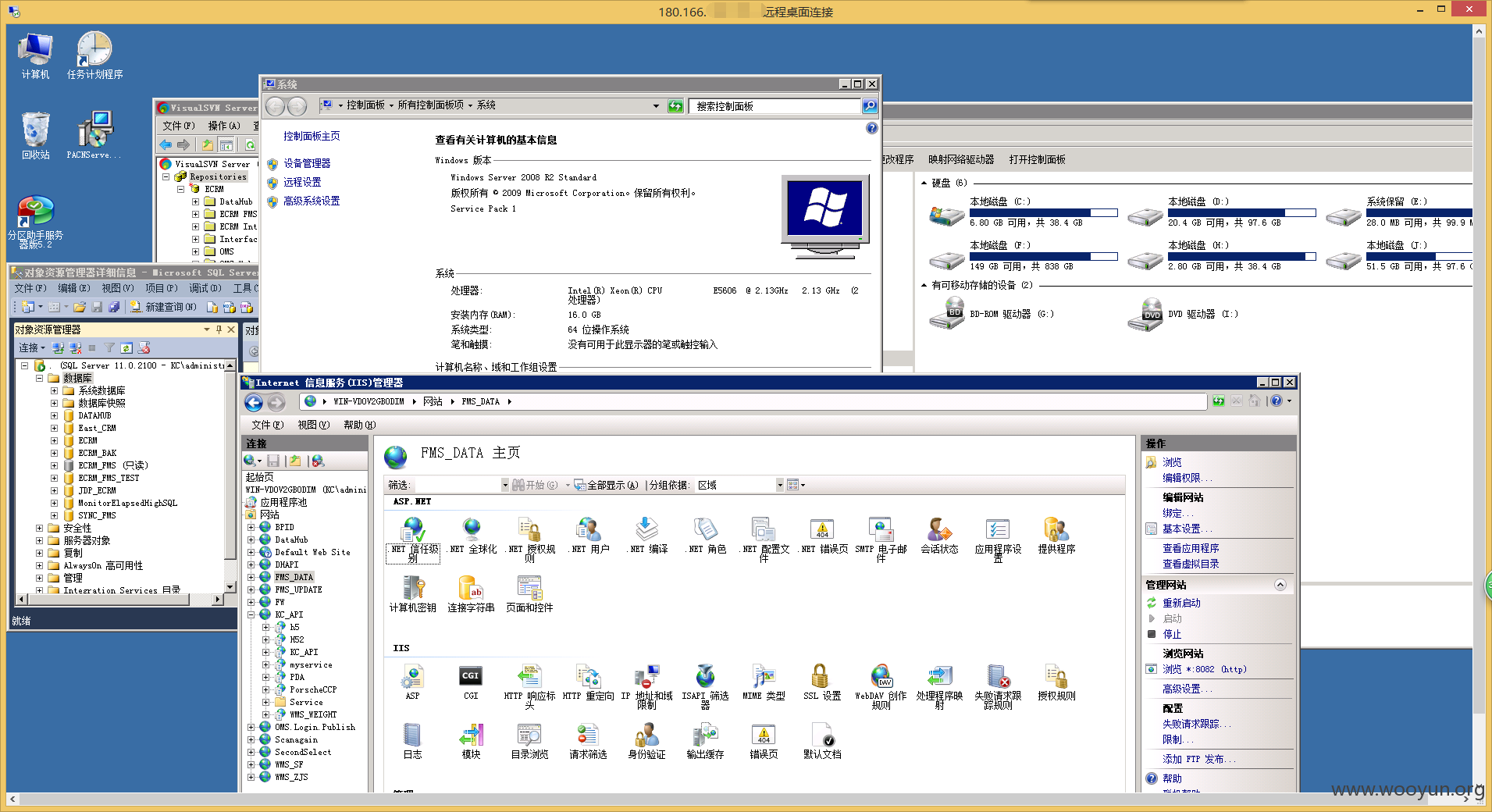1492x812 pixels.
Task: Open the 提供程序 feature icon
Action: click(1056, 536)
